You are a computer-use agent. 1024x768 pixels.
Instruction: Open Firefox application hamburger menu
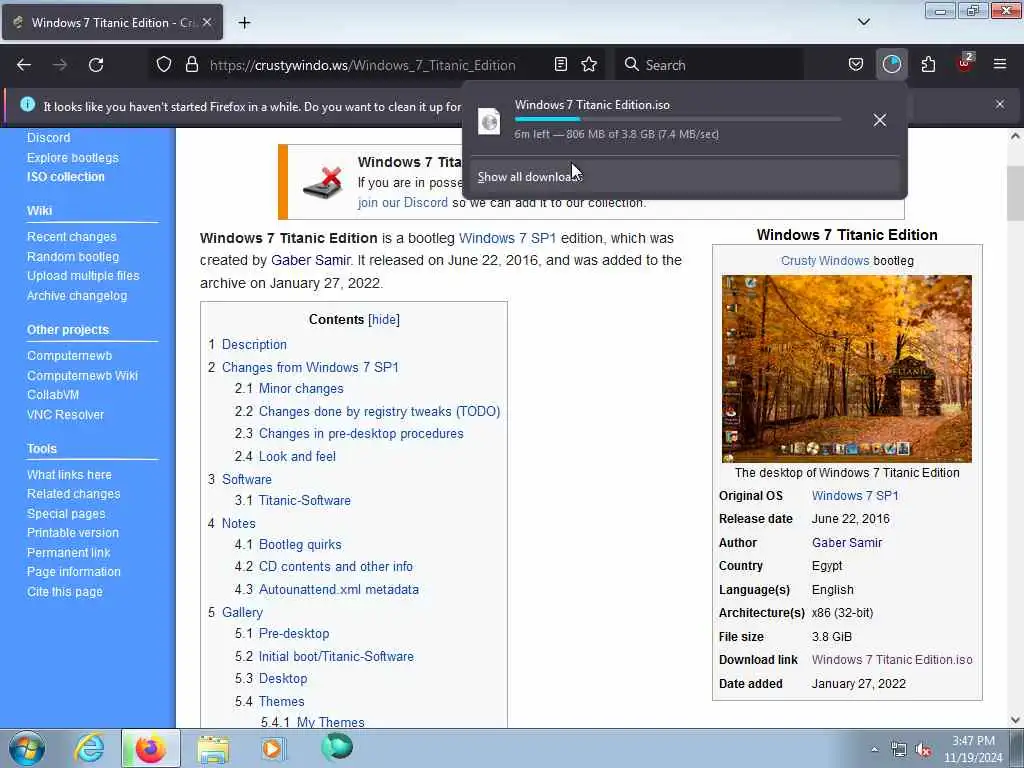[x=1000, y=64]
